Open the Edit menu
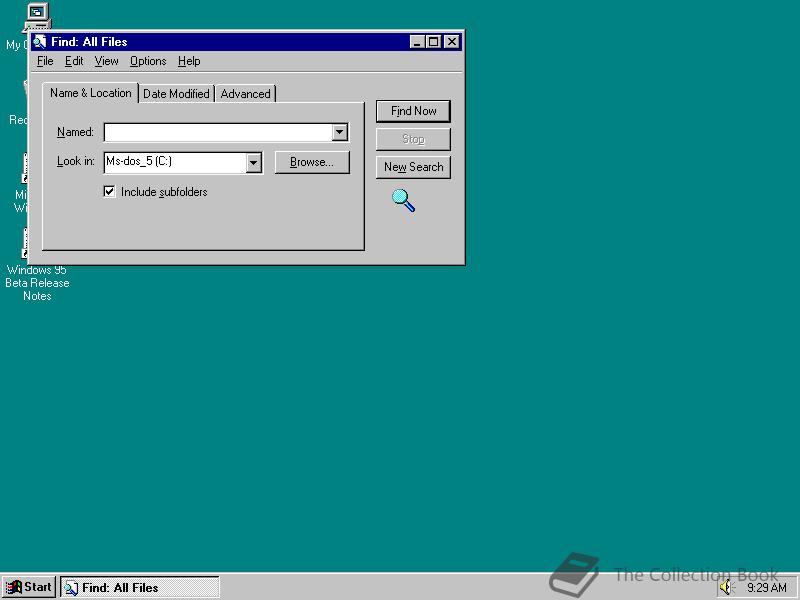 point(74,61)
